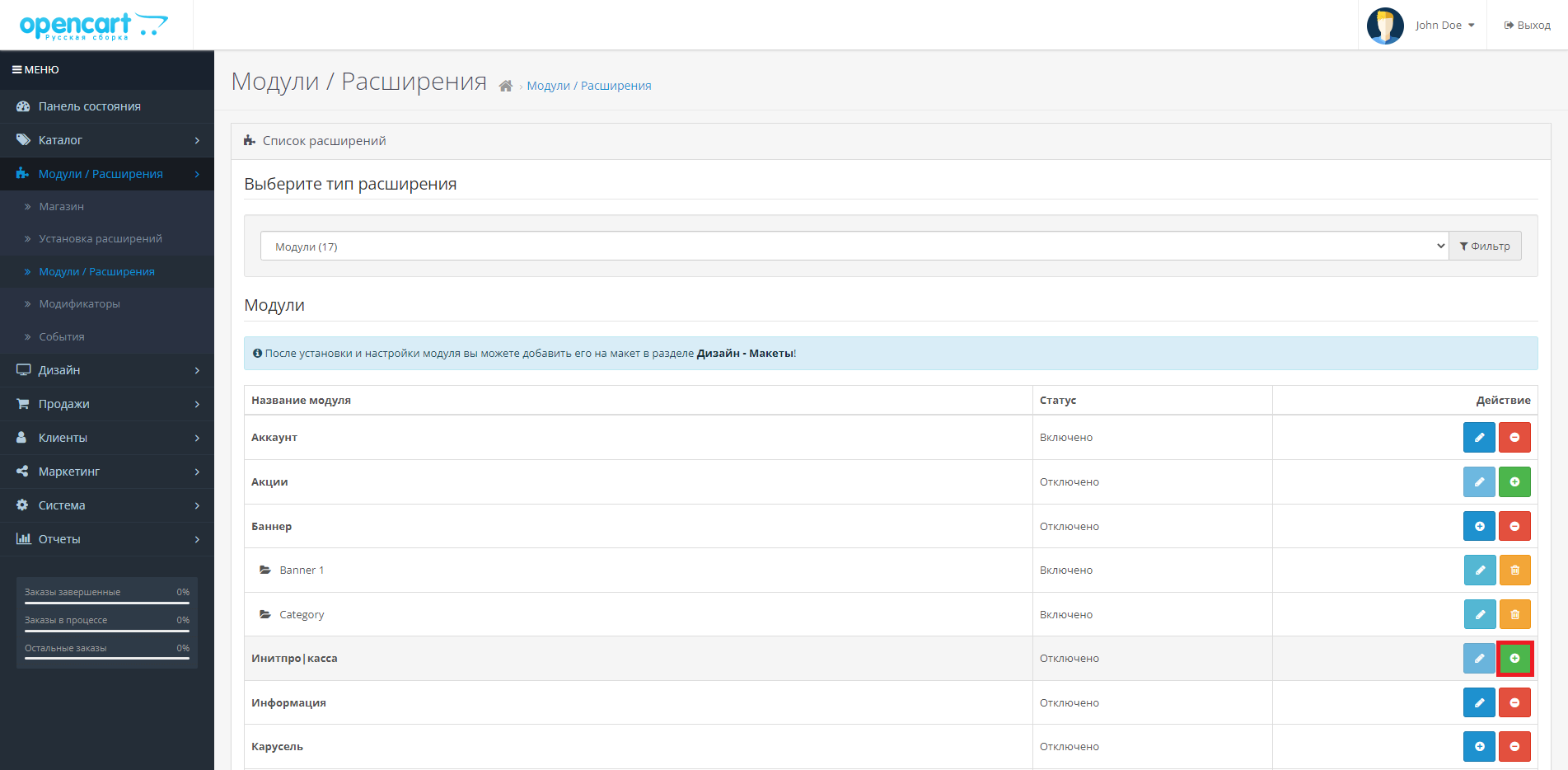
Task: Uninstall the Аккаунт module
Action: (x=1514, y=437)
